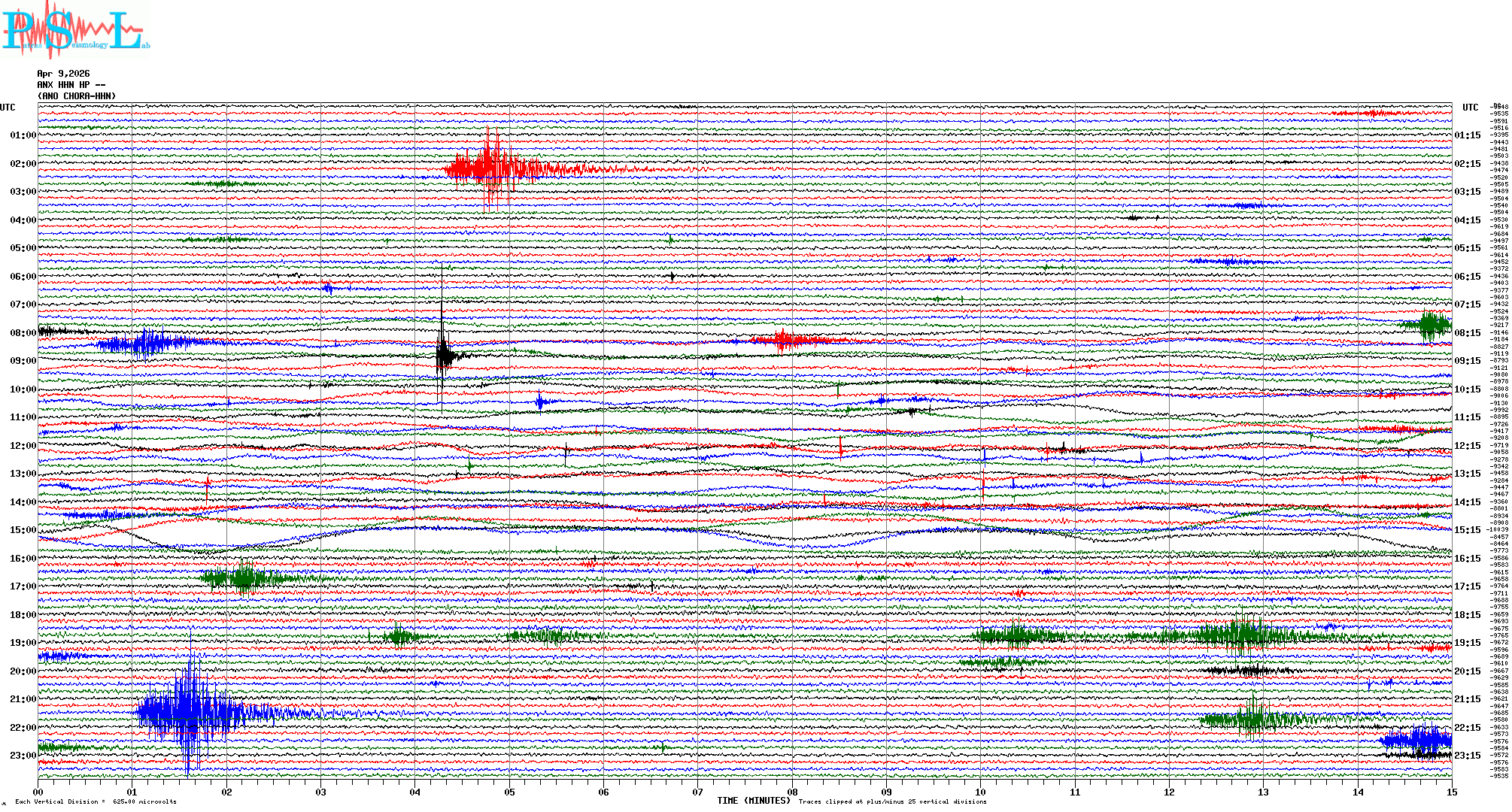The height and width of the screenshot is (812, 1512).
Task: Click the tall black spike near 09:00
Action: pyautogui.click(x=442, y=353)
